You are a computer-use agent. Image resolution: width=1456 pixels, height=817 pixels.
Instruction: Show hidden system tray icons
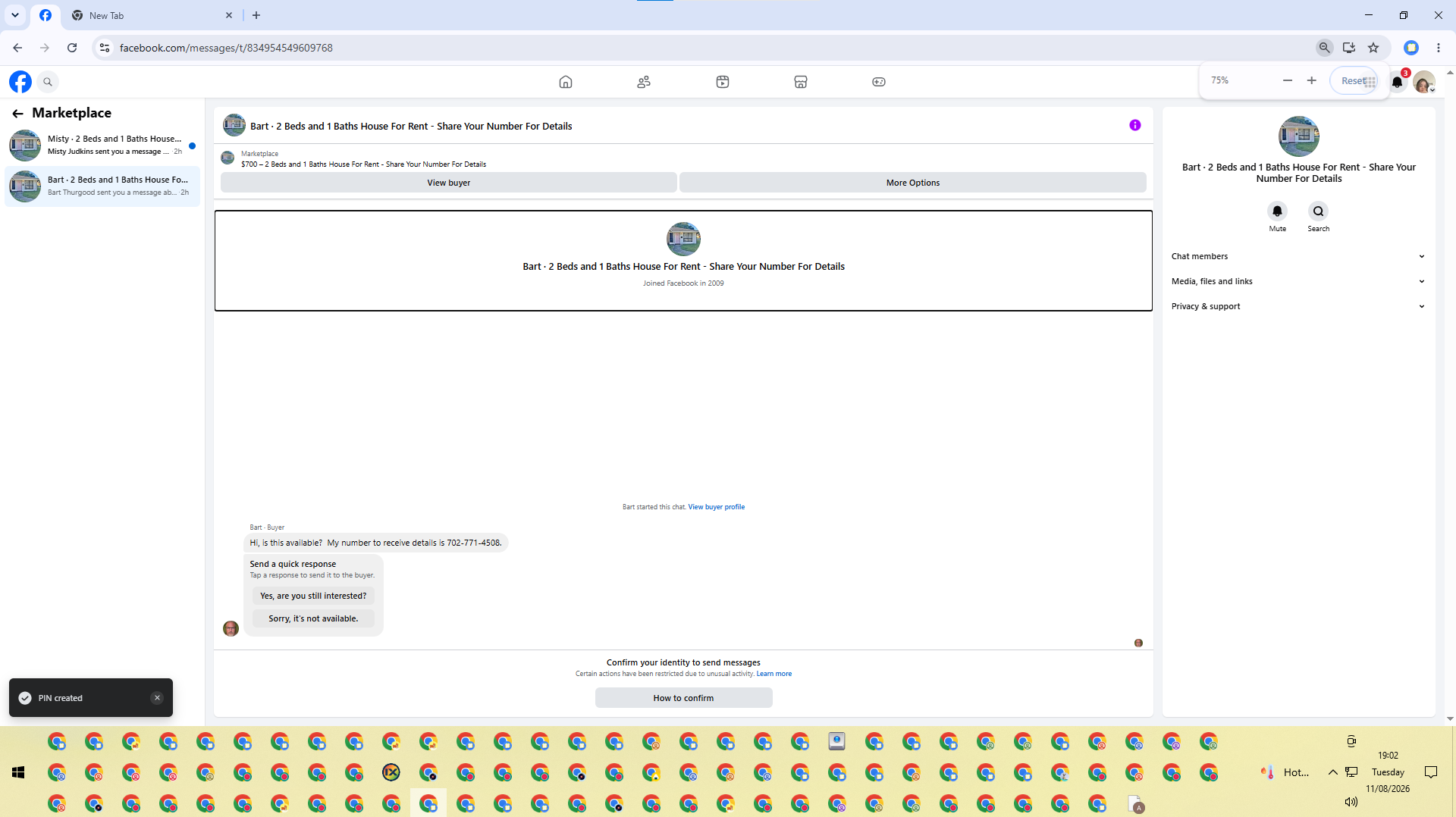click(1332, 772)
